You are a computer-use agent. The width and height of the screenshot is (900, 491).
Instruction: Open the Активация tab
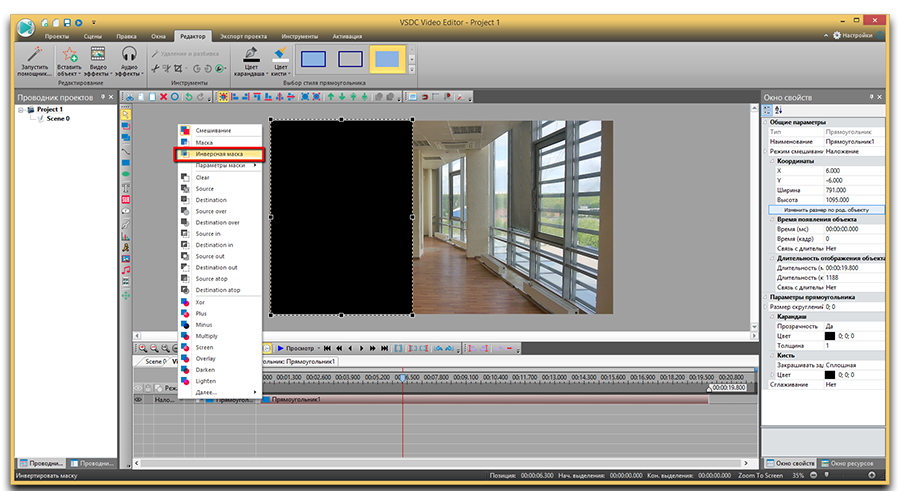[x=347, y=36]
